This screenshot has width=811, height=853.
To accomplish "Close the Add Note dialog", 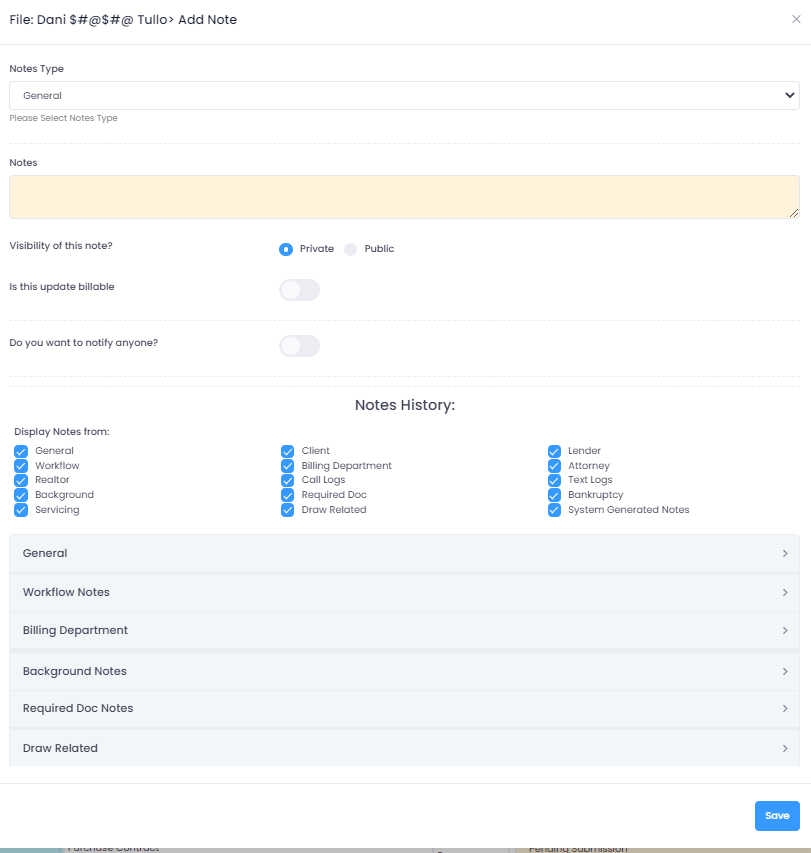I will (795, 19).
